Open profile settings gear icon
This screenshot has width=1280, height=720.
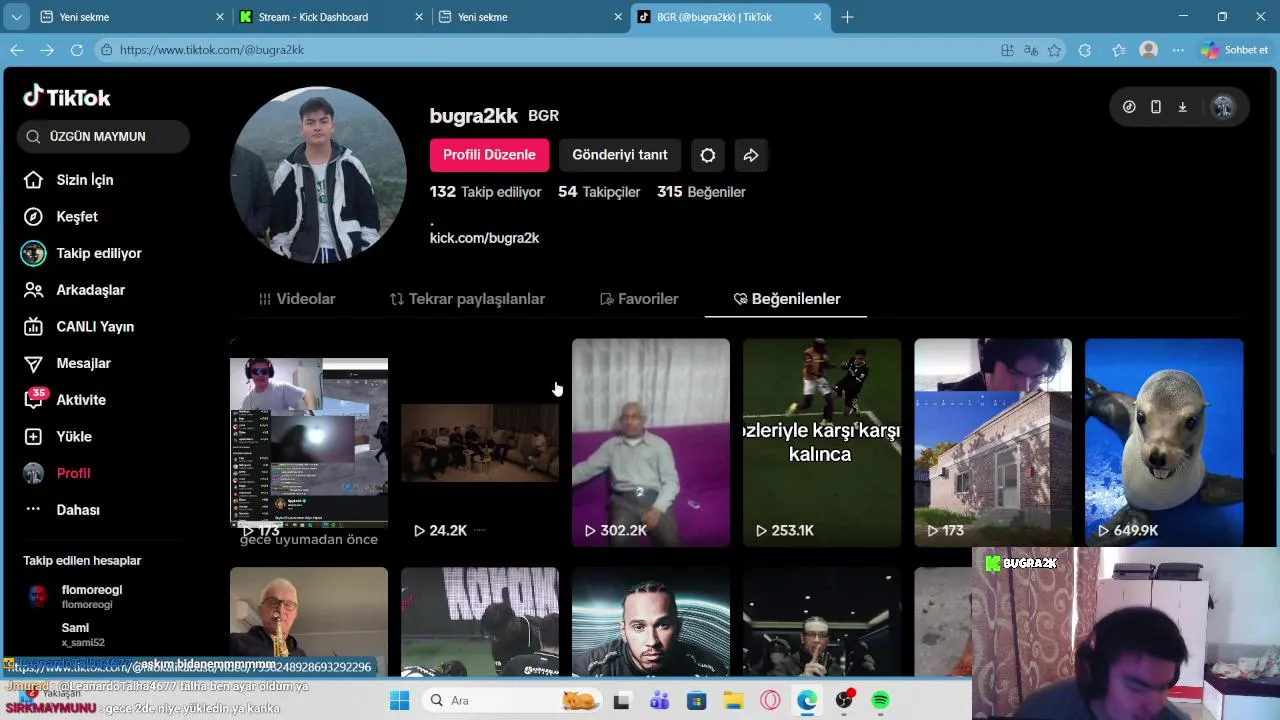[708, 155]
